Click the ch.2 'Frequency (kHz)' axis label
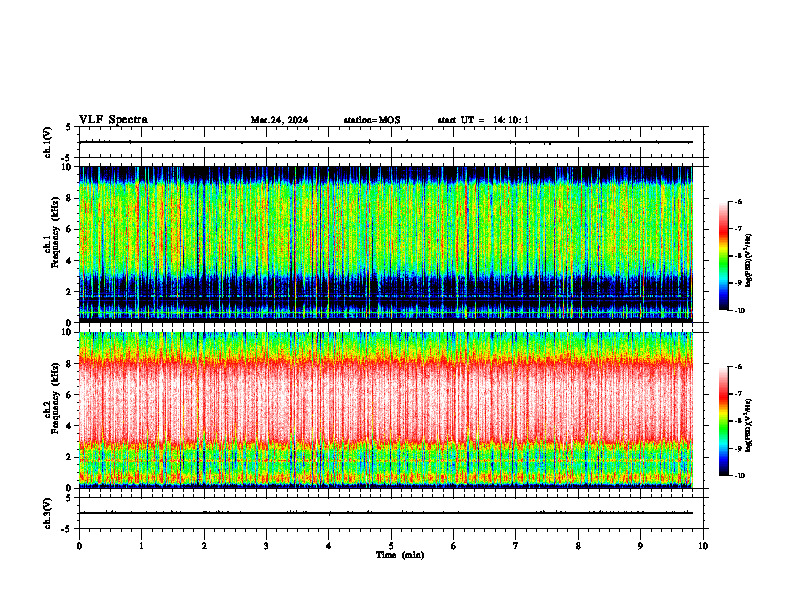 (56, 396)
